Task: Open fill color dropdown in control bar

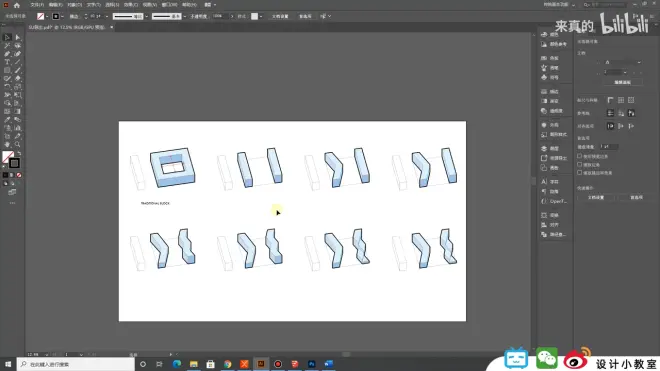Action: [47, 16]
